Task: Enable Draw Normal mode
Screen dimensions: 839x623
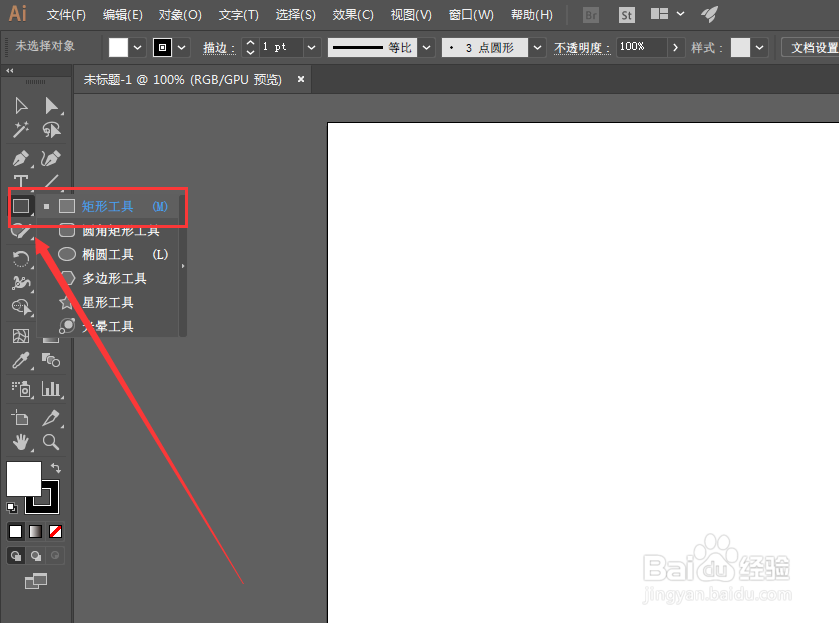Action: [16, 556]
